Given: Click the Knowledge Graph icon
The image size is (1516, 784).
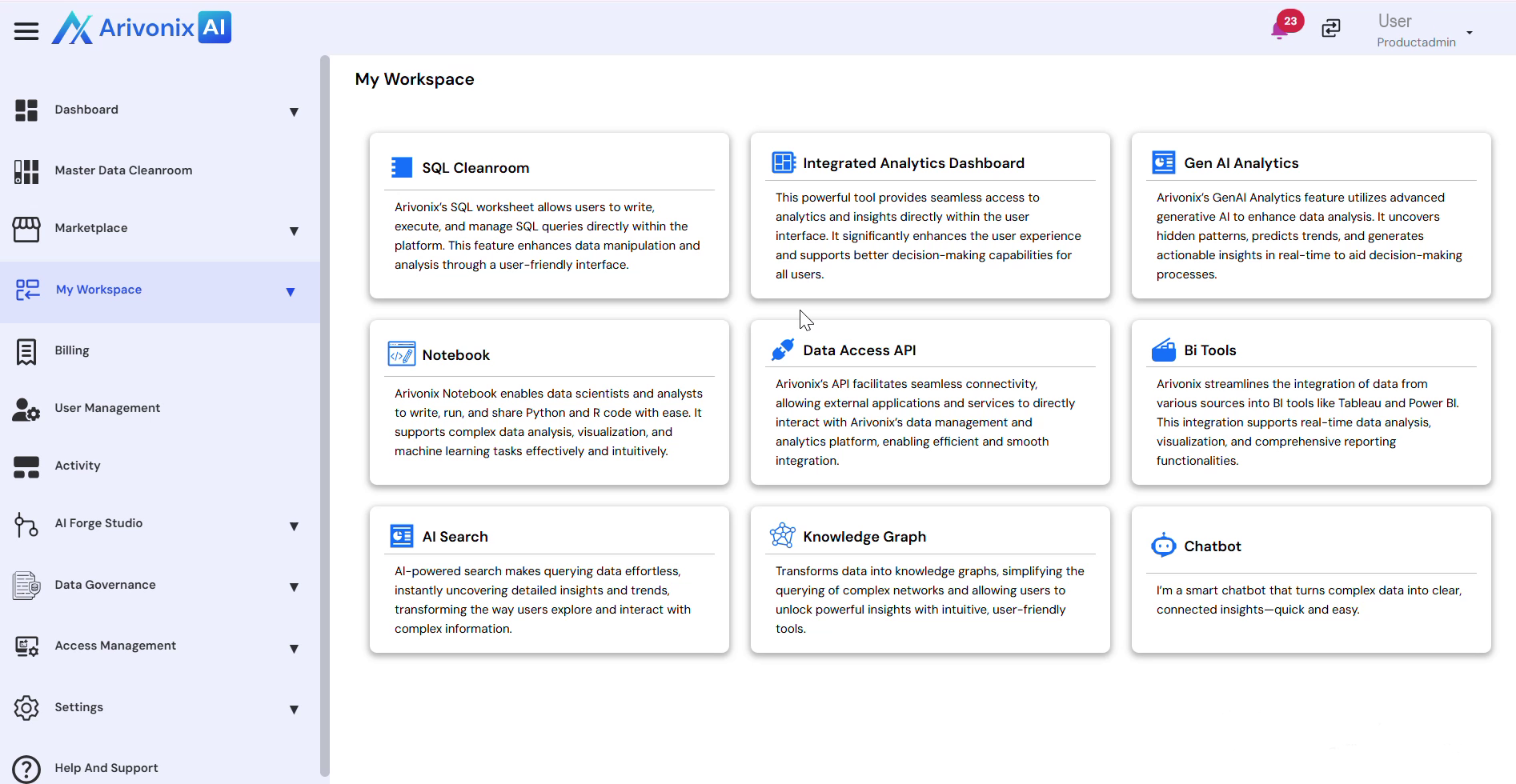Looking at the screenshot, I should [782, 535].
